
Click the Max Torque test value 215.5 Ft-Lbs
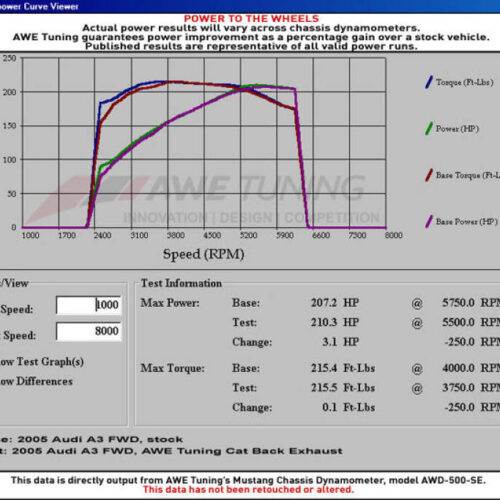[343, 388]
